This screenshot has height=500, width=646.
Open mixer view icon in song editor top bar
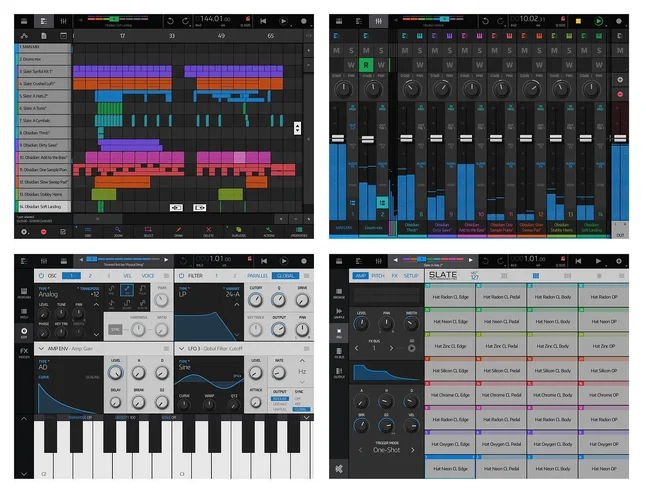click(63, 21)
